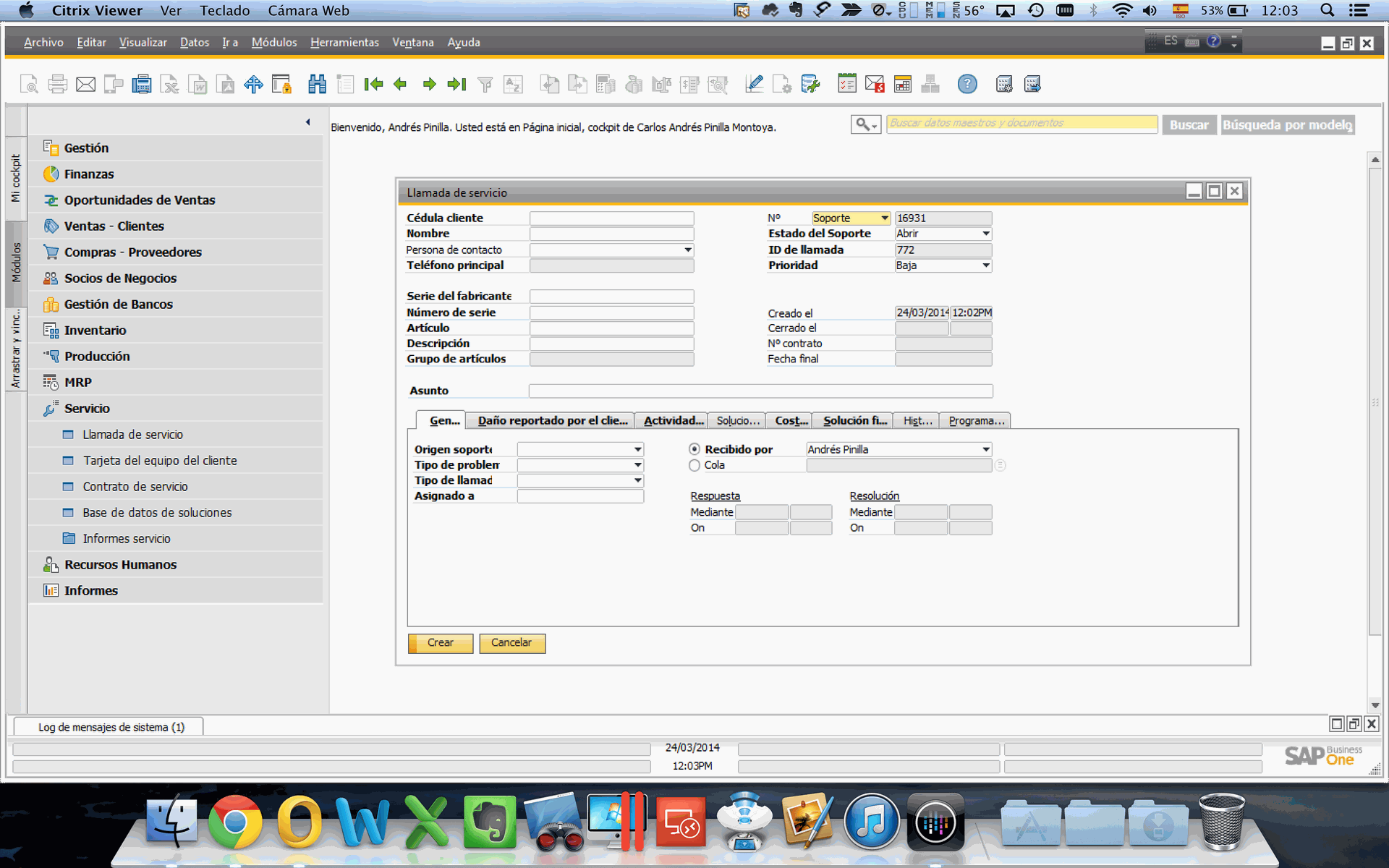Expand the Estado del Soporte dropdown
The image size is (1389, 868).
click(x=985, y=234)
